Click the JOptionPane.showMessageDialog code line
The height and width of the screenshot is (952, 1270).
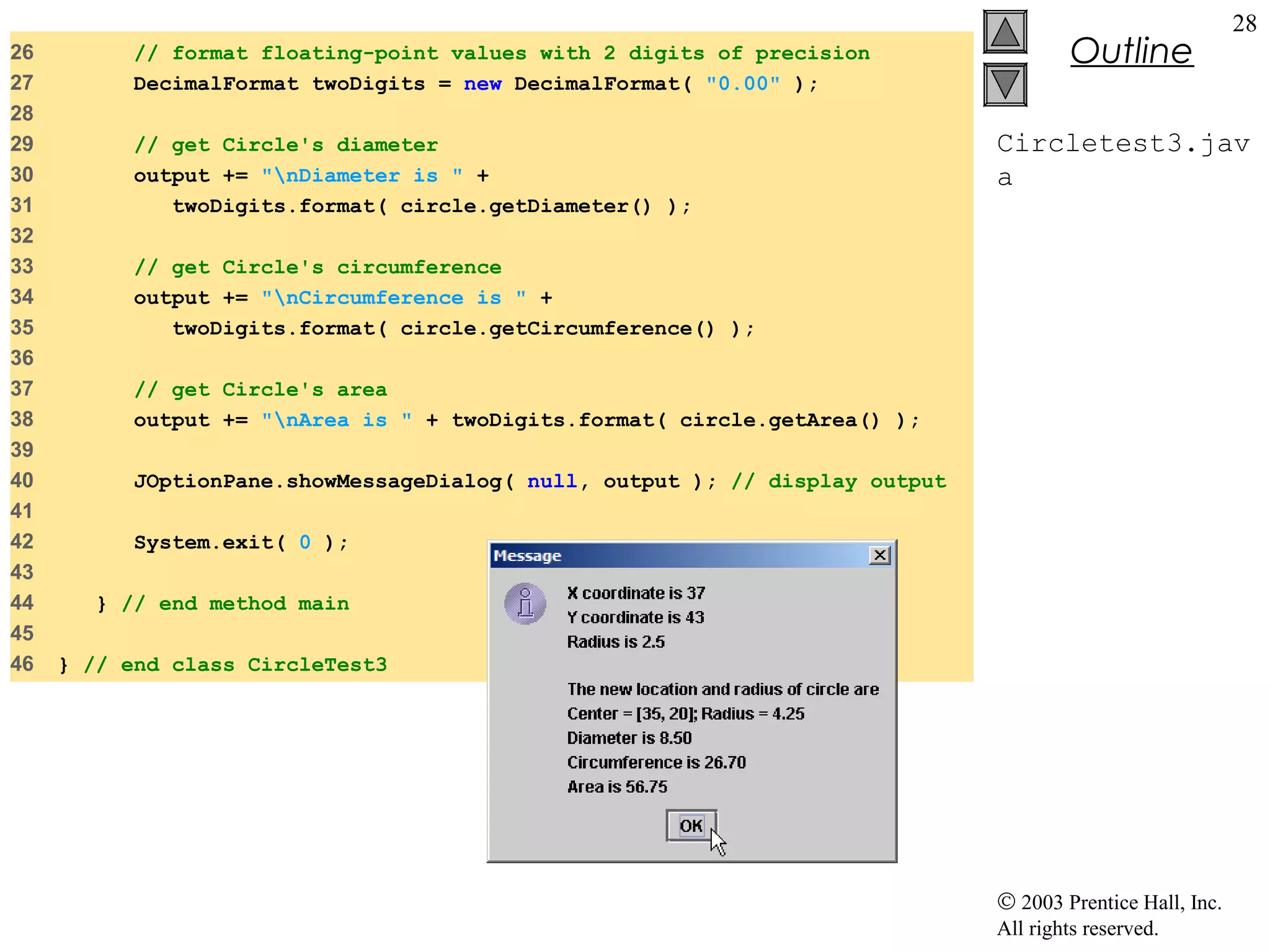(x=406, y=482)
